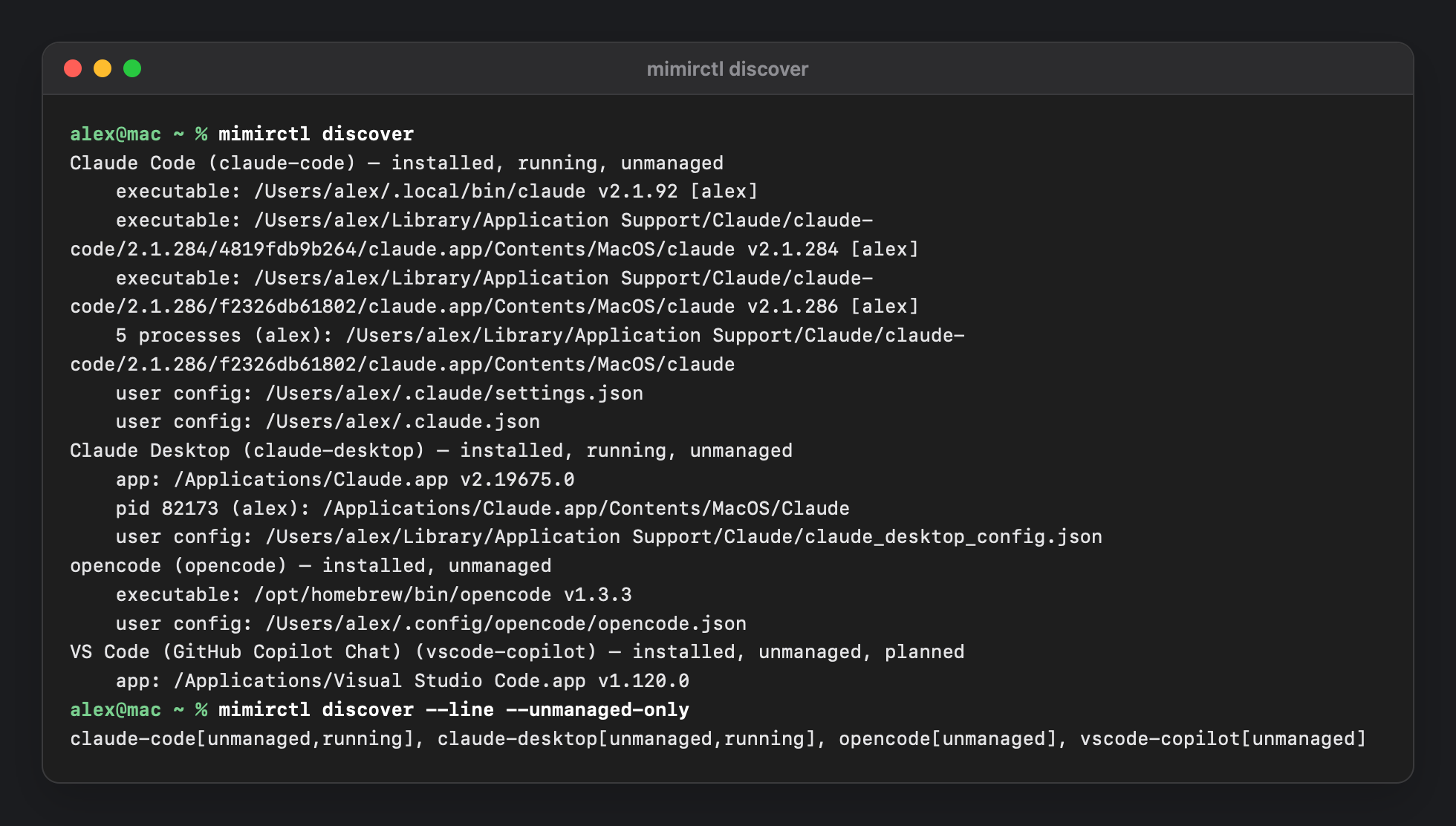Click the yellow minimize window button
The height and width of the screenshot is (826, 1456).
pos(103,68)
